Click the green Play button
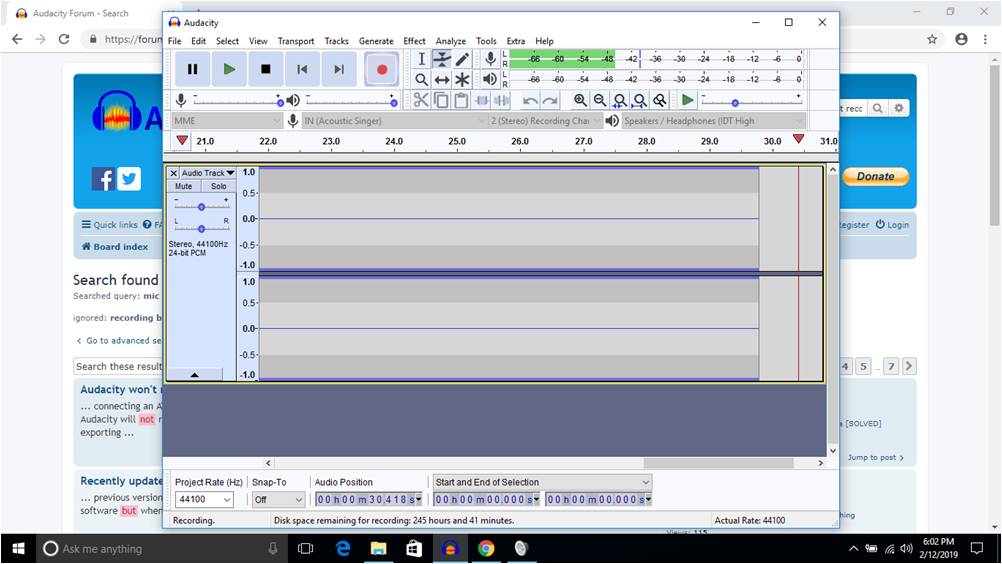 pyautogui.click(x=229, y=70)
